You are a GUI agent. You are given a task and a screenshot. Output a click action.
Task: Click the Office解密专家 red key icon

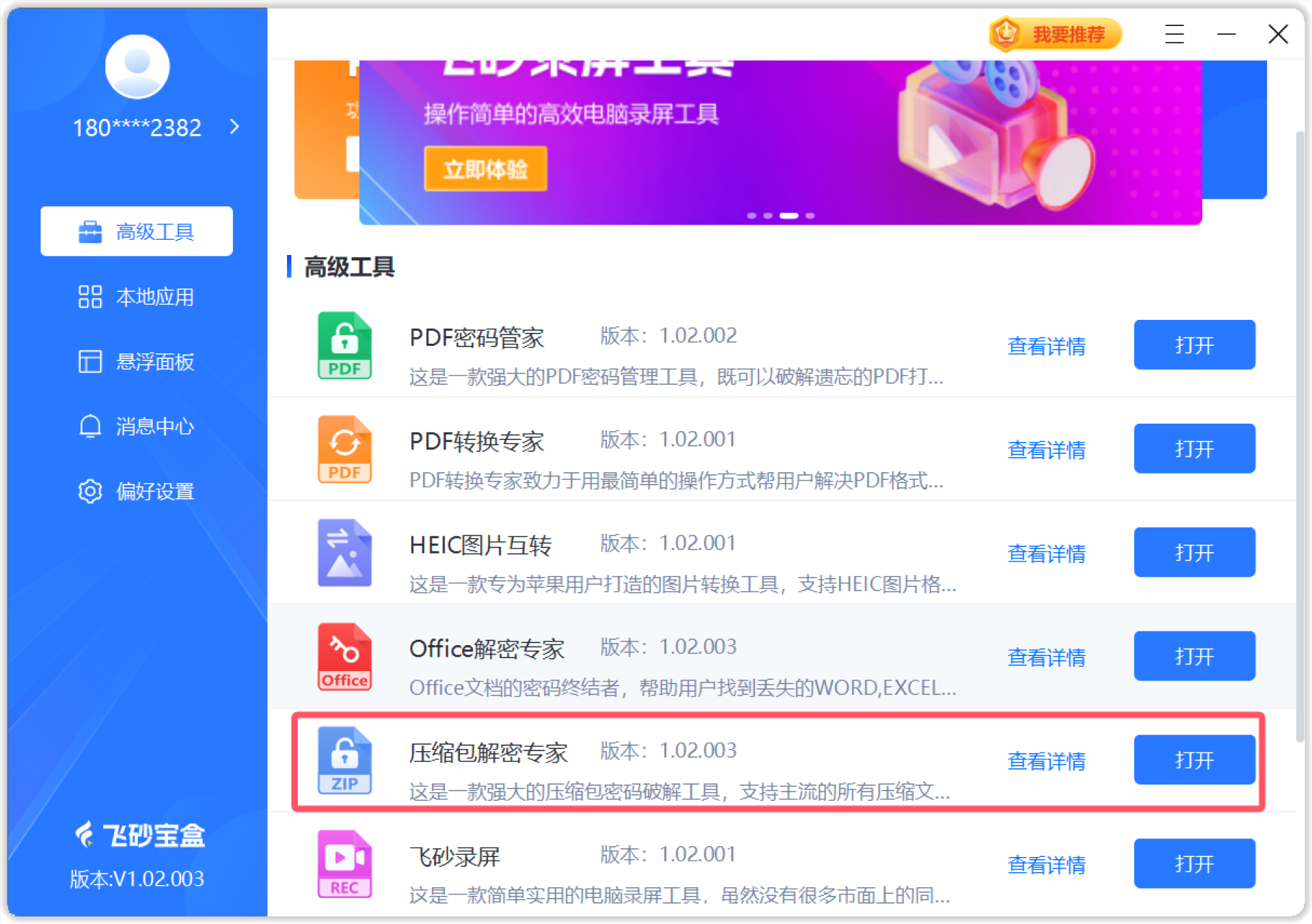[344, 657]
